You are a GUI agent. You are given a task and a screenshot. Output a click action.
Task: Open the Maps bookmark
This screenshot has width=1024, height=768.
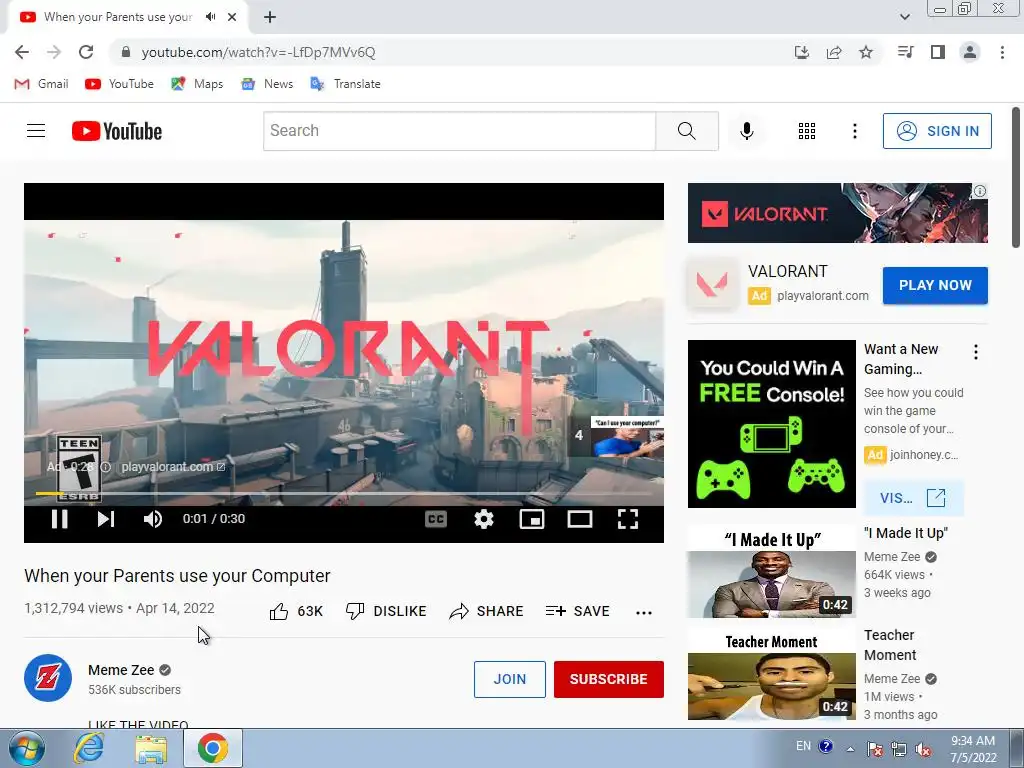coord(197,84)
